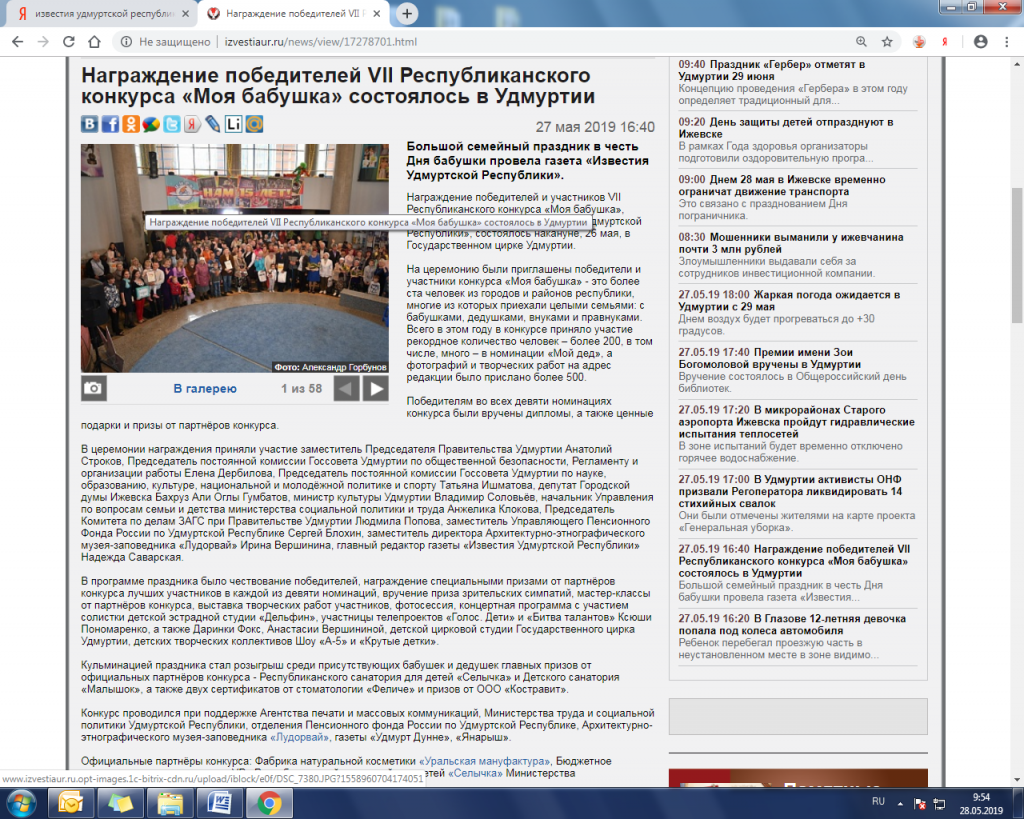Click the LiveInternet 'Li' share icon

click(x=234, y=125)
